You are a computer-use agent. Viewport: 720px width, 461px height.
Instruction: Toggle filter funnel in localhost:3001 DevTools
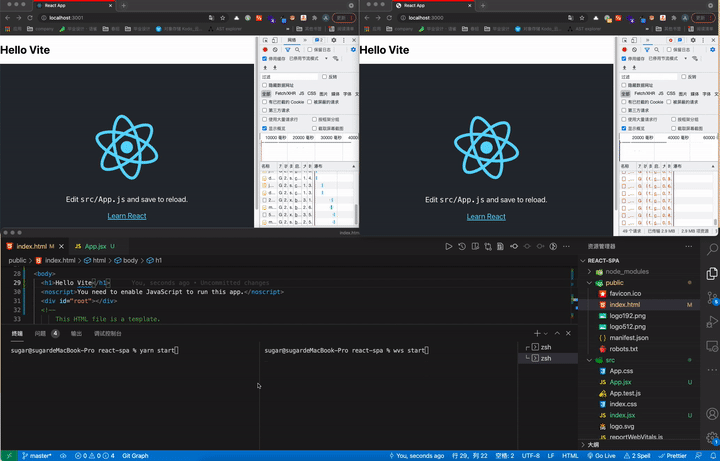pos(287,50)
